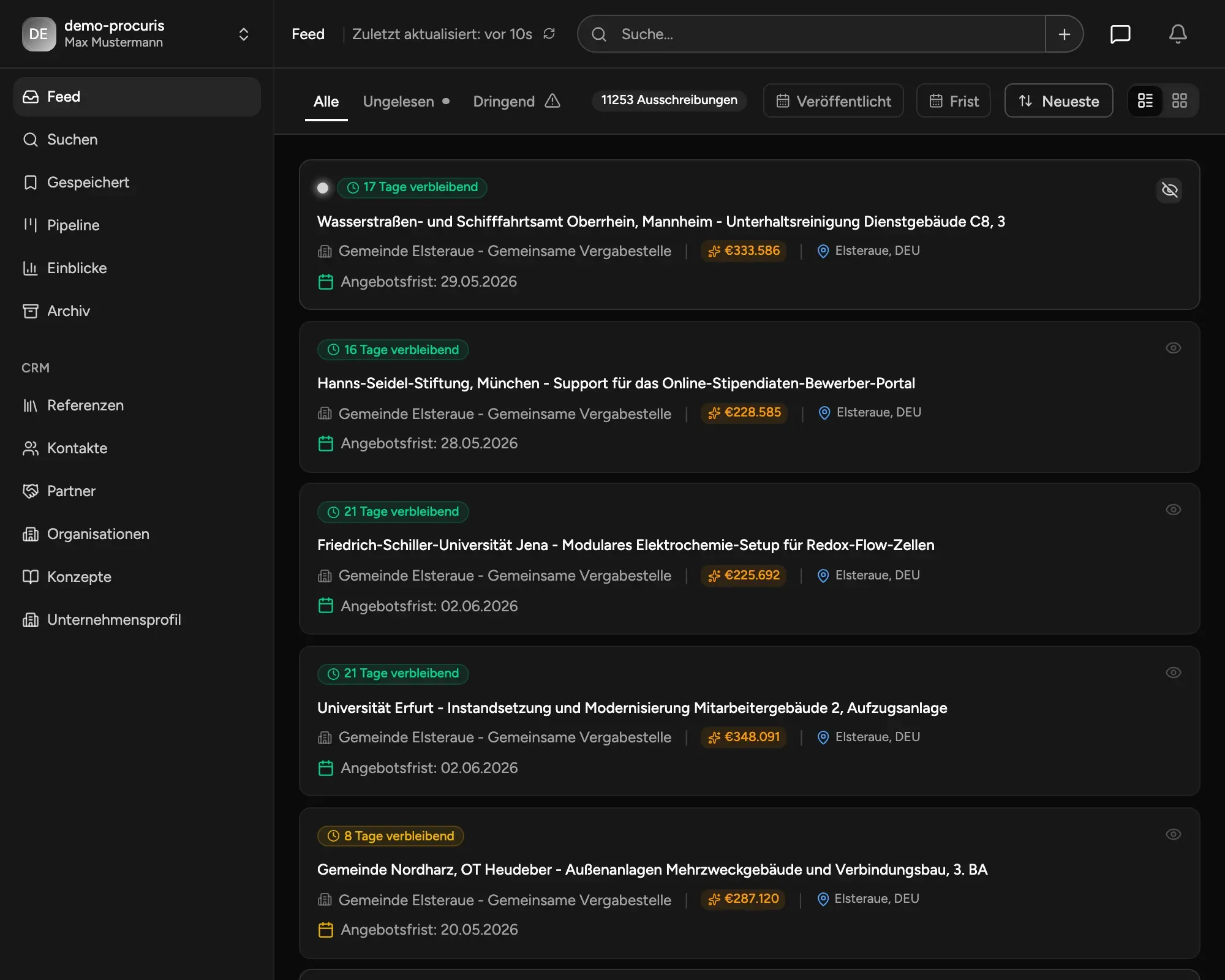1225x980 pixels.
Task: Click 8 Tage verbleibend badge
Action: (x=390, y=836)
